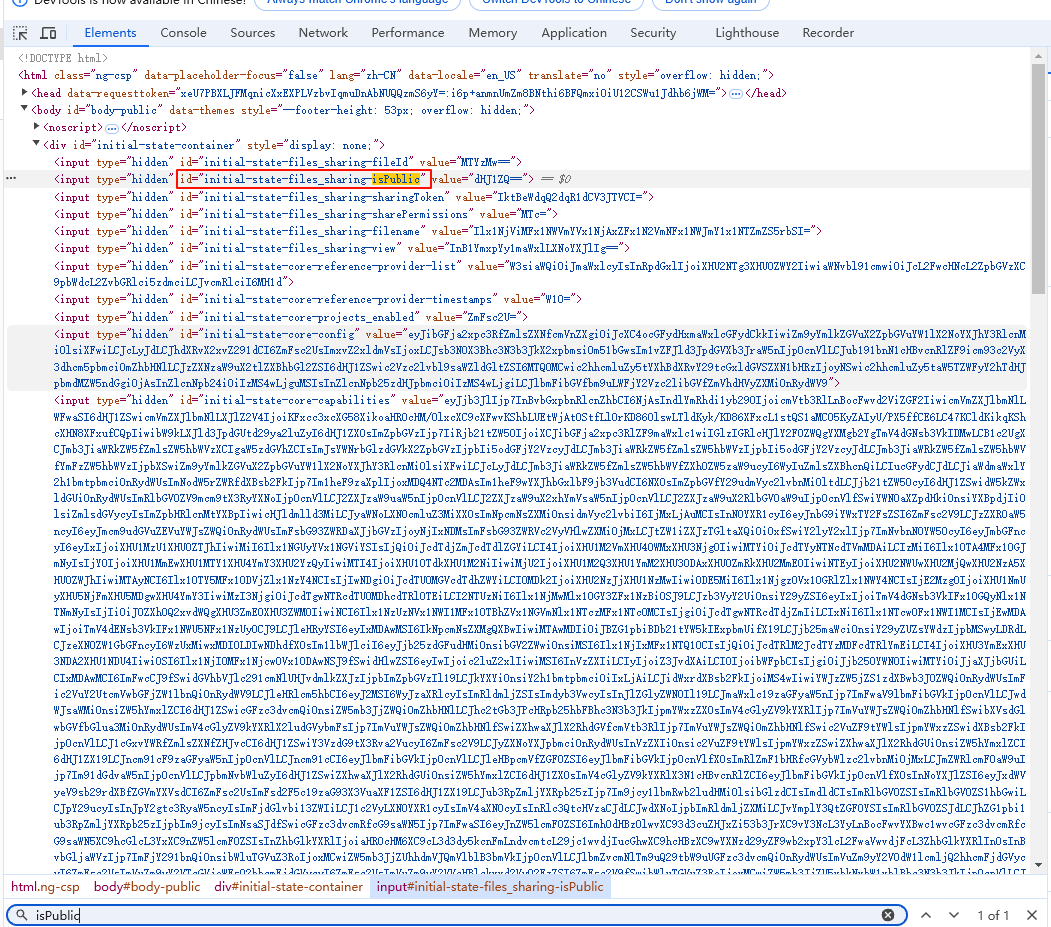Click the "1 of 1" search result count

(x=993, y=915)
